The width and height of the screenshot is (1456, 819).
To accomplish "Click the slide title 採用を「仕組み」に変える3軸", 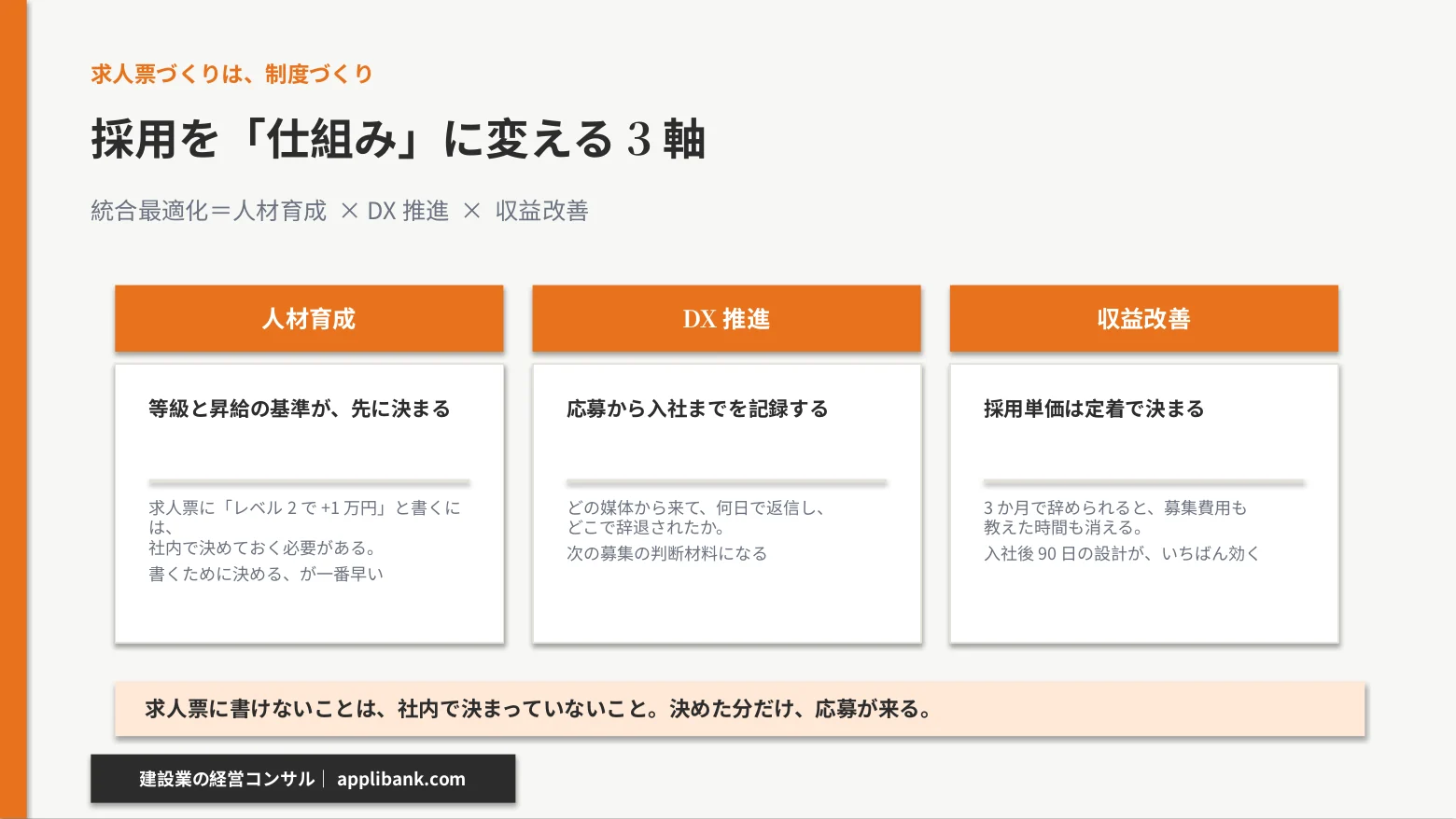I will click(x=398, y=140).
